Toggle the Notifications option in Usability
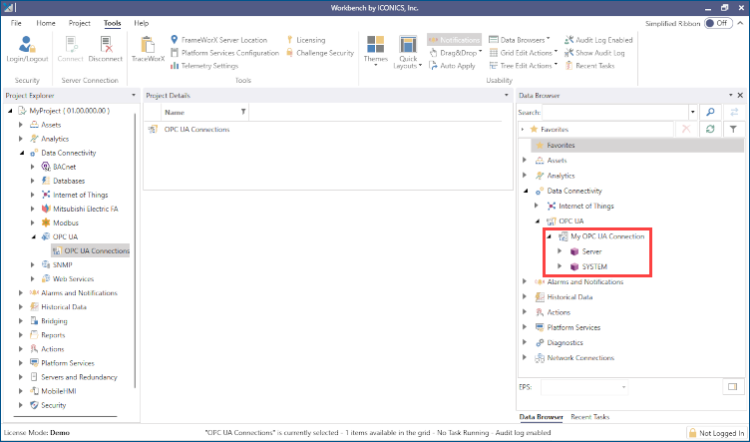The image size is (750, 442). [x=454, y=40]
